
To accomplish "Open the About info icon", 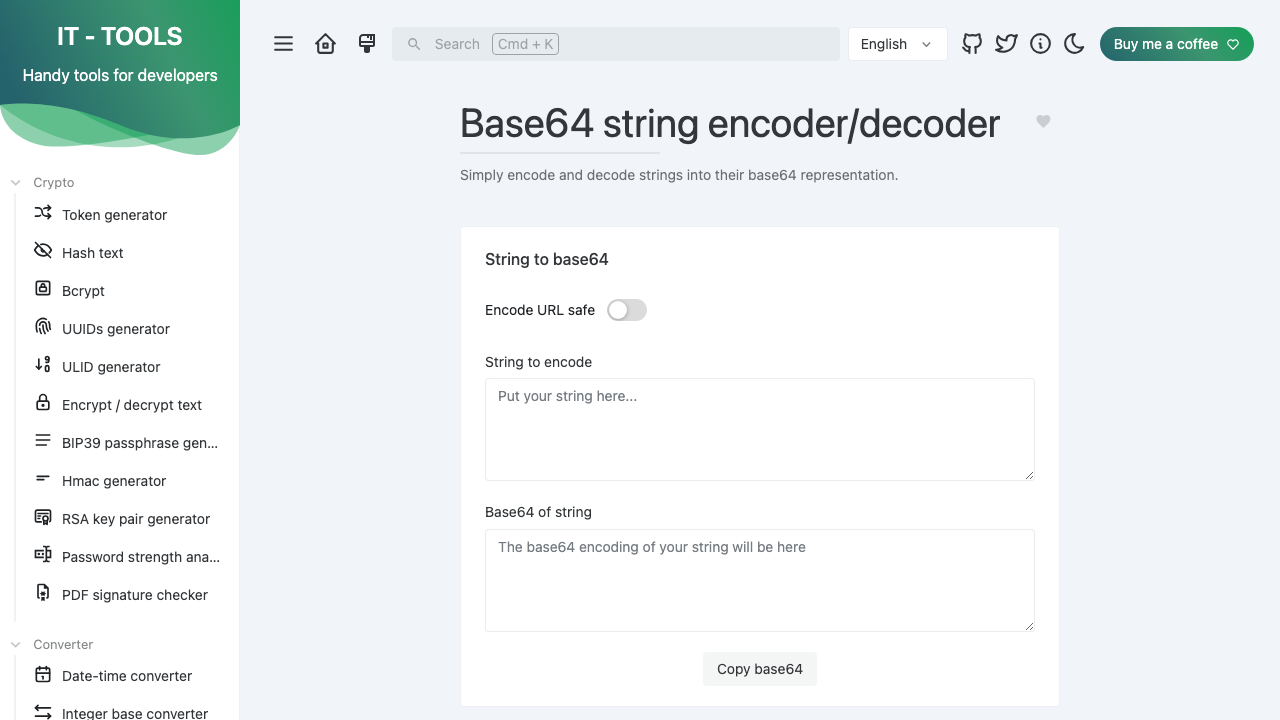I will click(1040, 44).
